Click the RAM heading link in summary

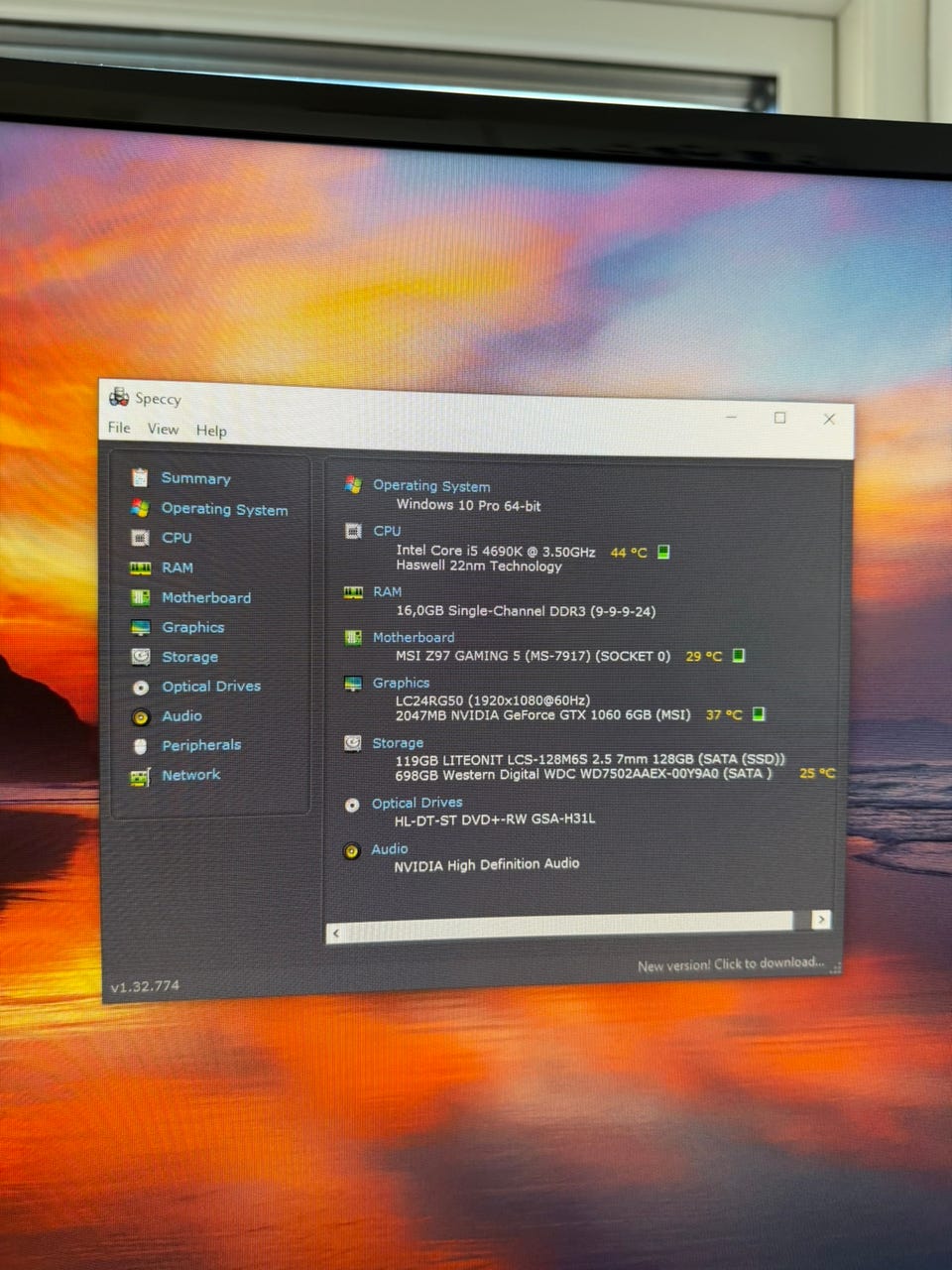point(387,591)
